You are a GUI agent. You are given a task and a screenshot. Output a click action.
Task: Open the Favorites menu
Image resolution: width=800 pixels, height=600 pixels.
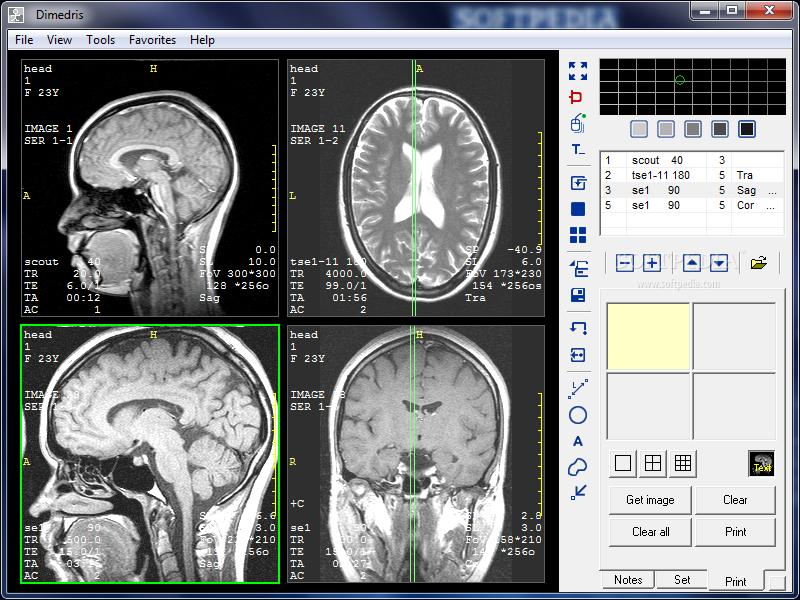point(152,40)
